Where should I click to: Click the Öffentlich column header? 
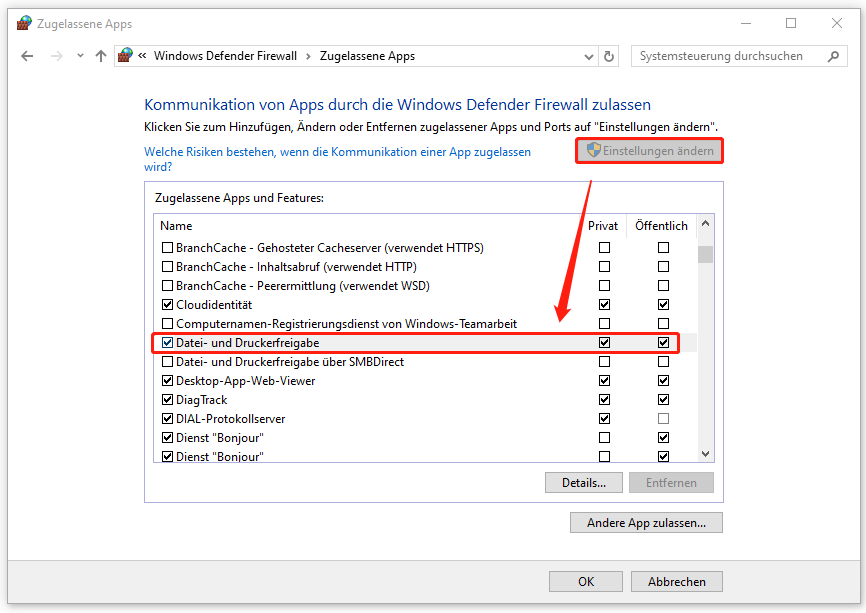pos(661,226)
